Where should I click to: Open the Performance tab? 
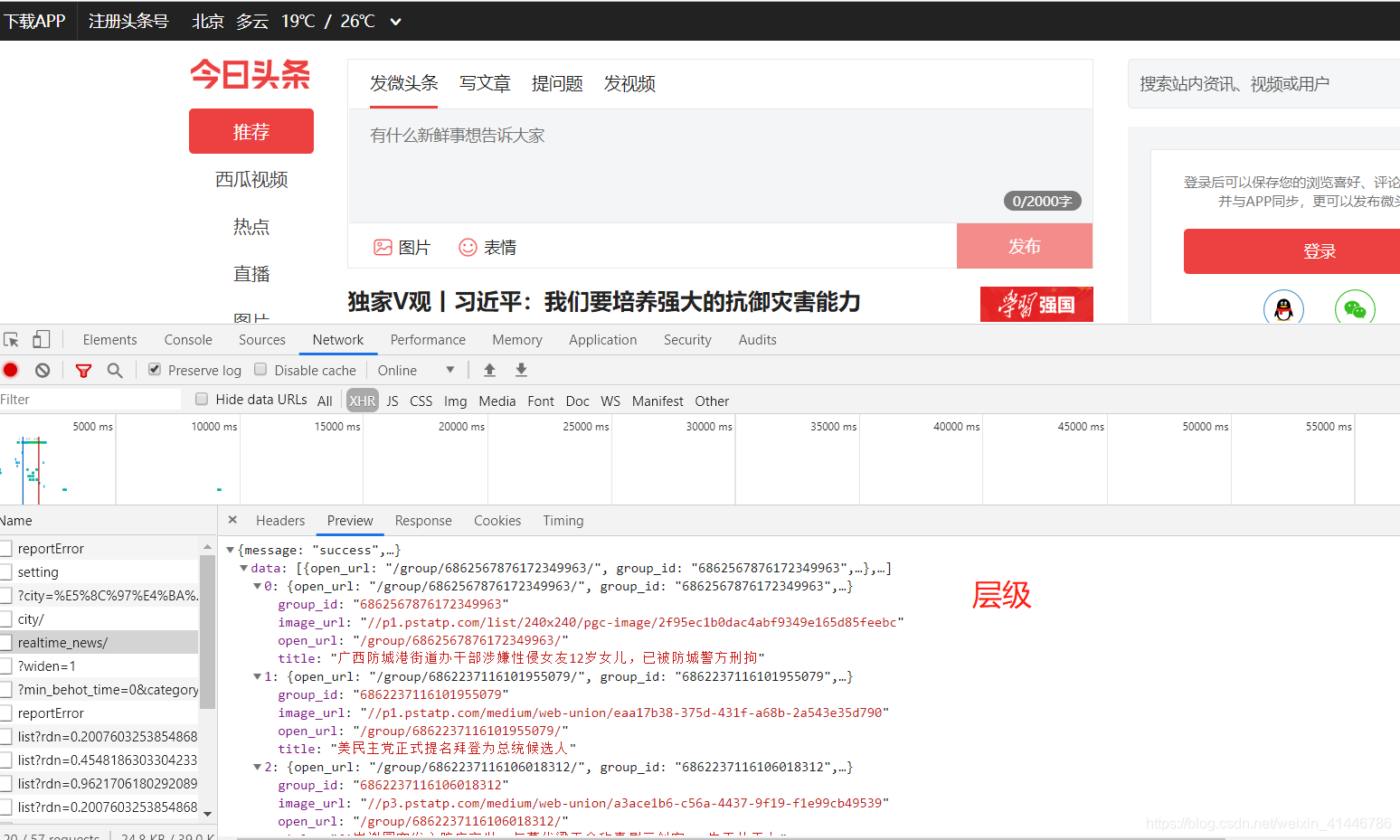(x=428, y=340)
